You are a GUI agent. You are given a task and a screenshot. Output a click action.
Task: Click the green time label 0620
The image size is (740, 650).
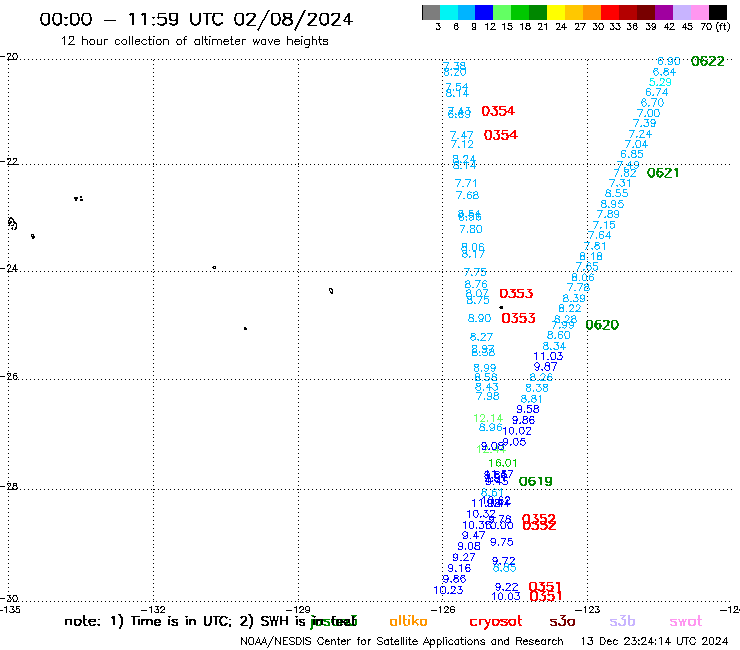(x=602, y=325)
